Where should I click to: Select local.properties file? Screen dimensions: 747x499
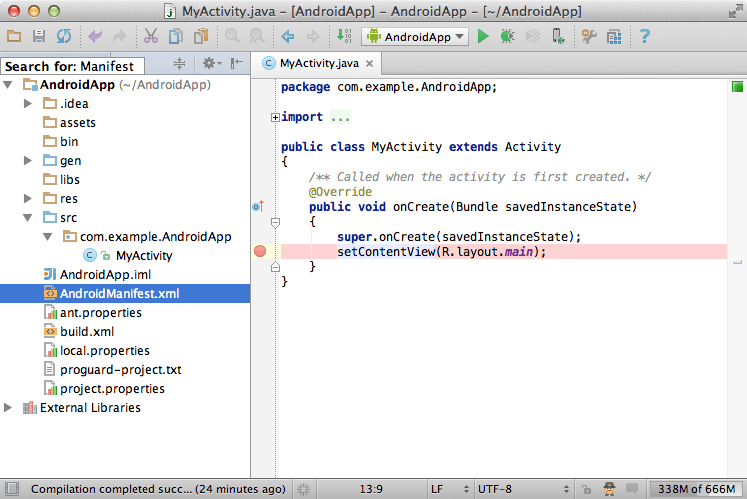pos(97,351)
